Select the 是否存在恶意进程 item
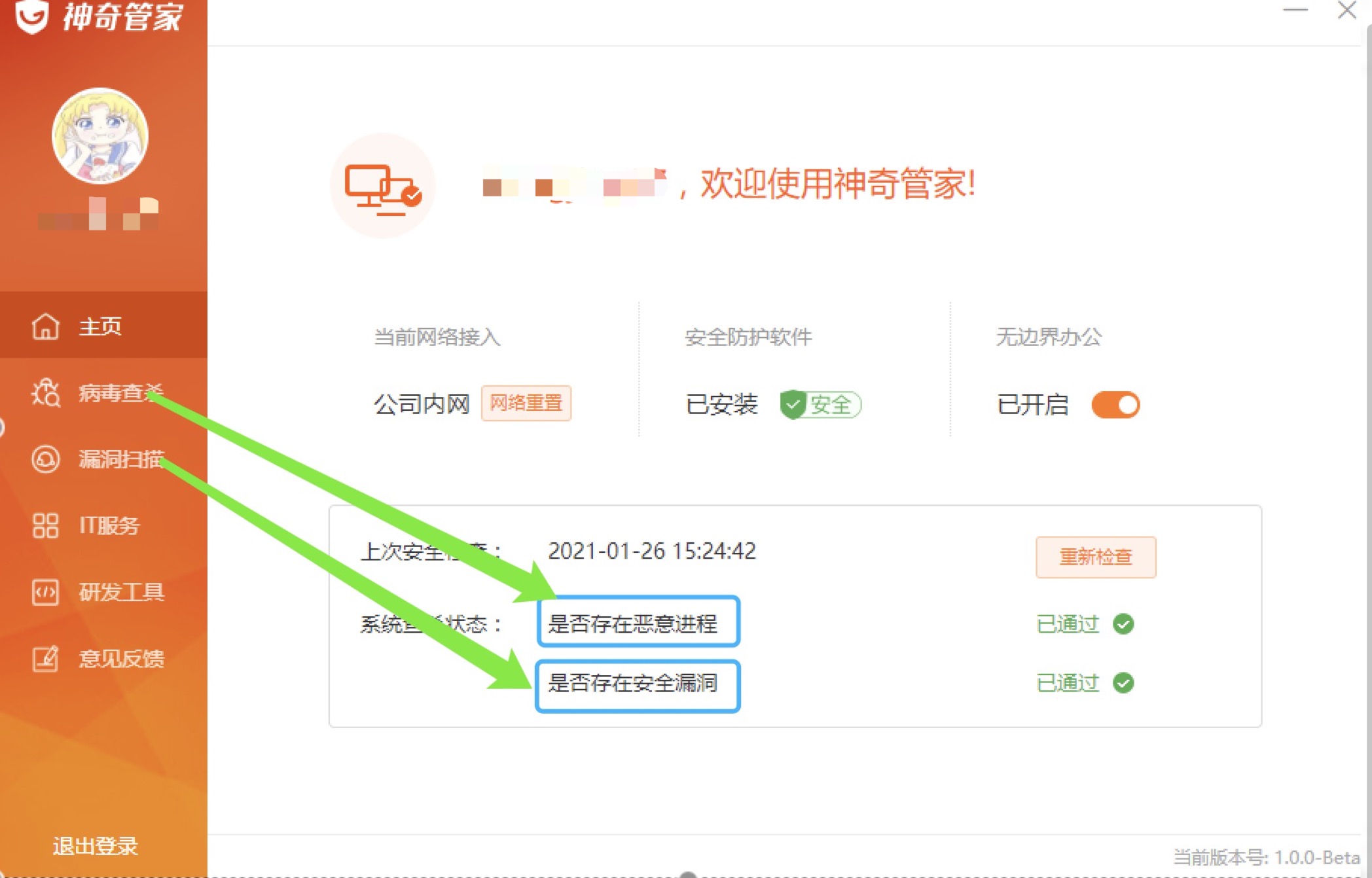Screen dimensions: 1372x878 [632, 623]
